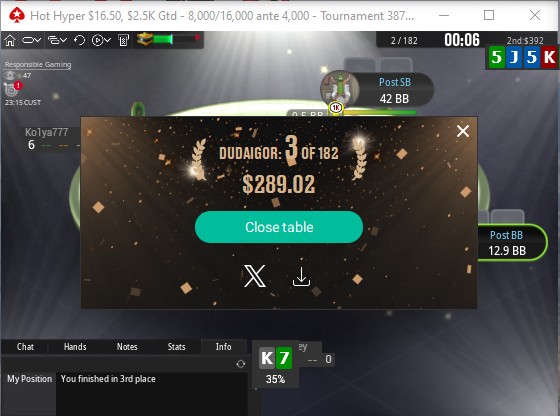Image resolution: width=560 pixels, height=416 pixels.
Task: Open the cashier chips icon
Action: (123, 40)
